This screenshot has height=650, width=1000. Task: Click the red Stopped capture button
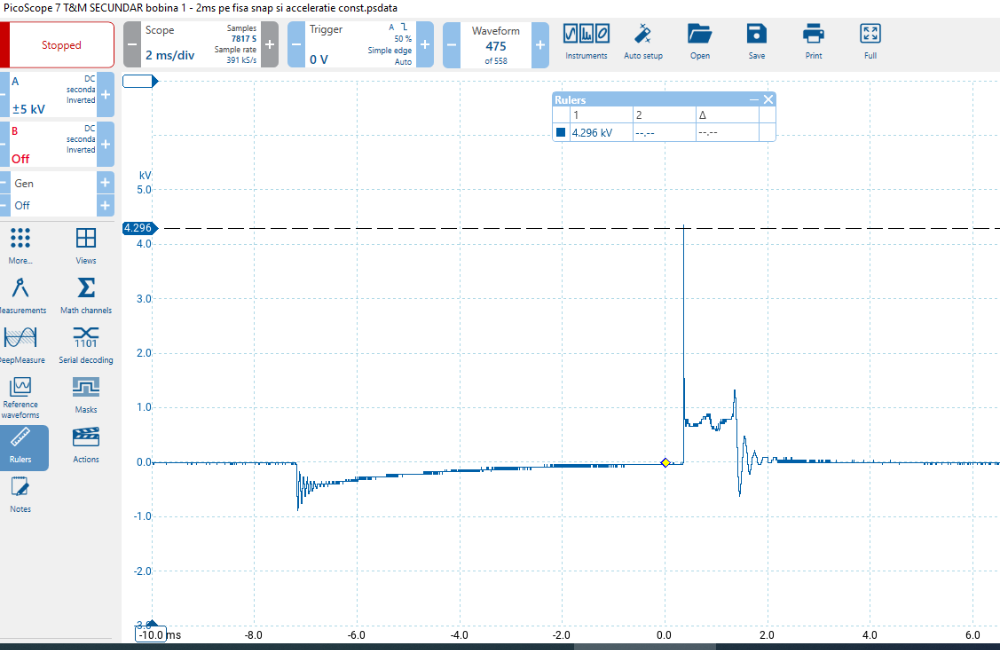pos(62,45)
